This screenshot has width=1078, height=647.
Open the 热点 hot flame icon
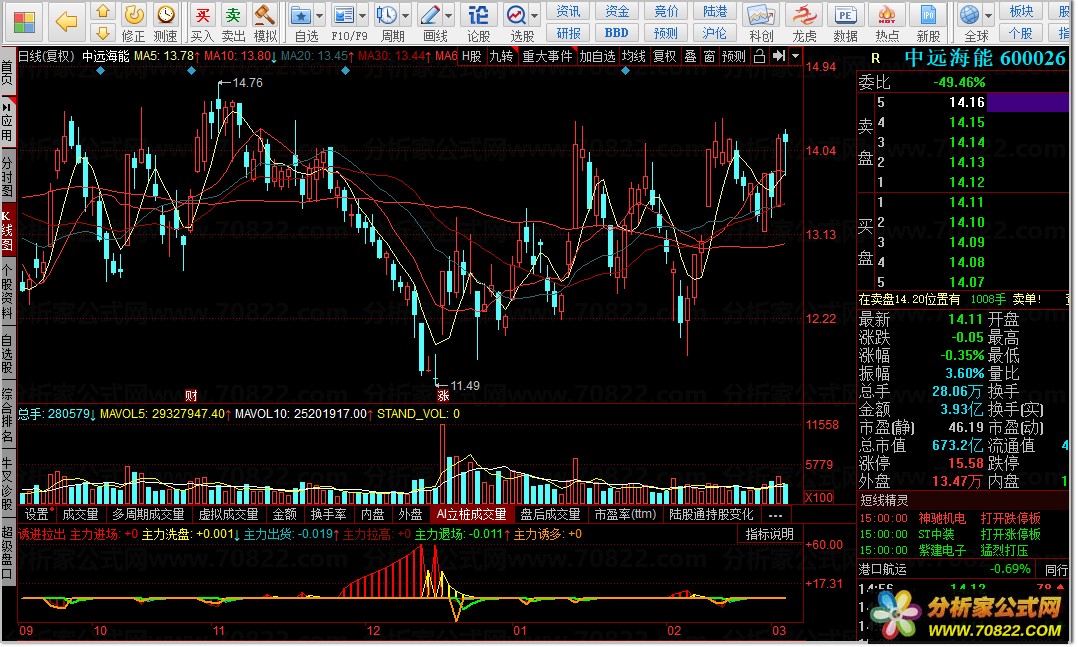(887, 15)
